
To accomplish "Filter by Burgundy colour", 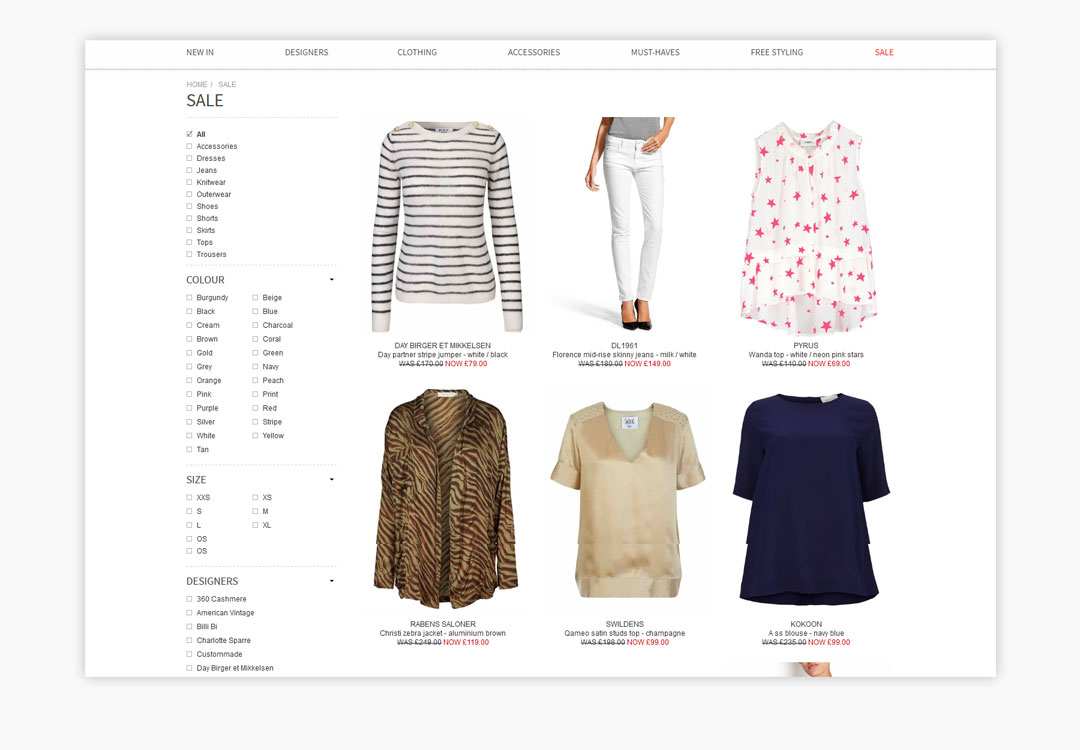I will coord(189,298).
